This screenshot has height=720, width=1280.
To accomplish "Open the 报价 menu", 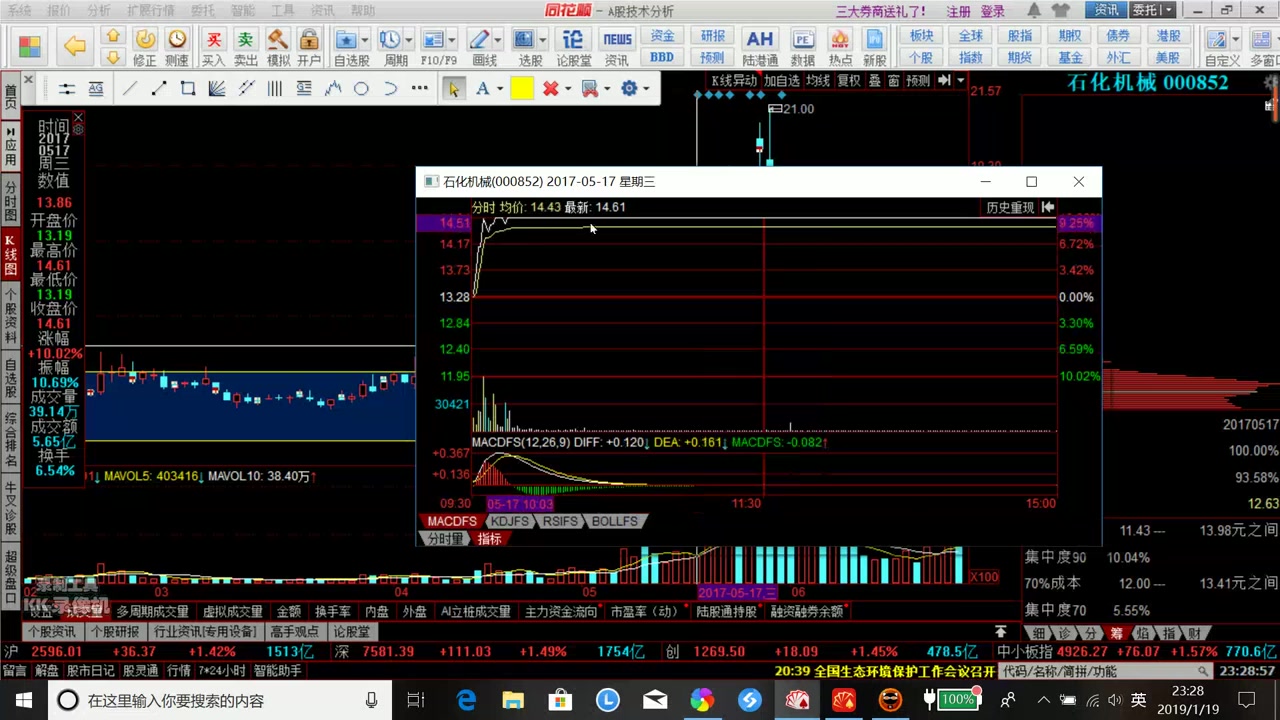I will 59,11.
